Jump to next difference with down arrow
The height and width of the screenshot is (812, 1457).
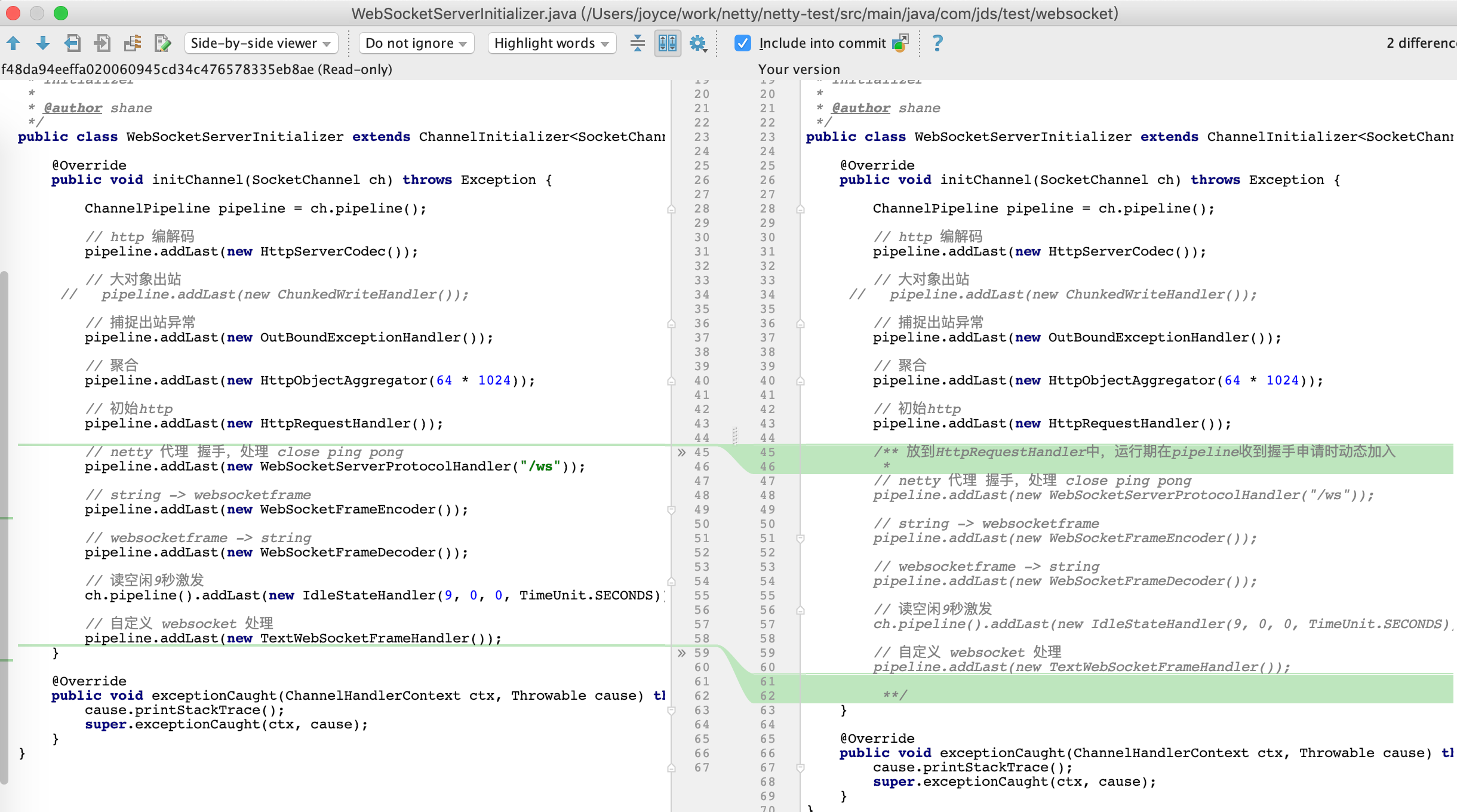pyautogui.click(x=42, y=43)
